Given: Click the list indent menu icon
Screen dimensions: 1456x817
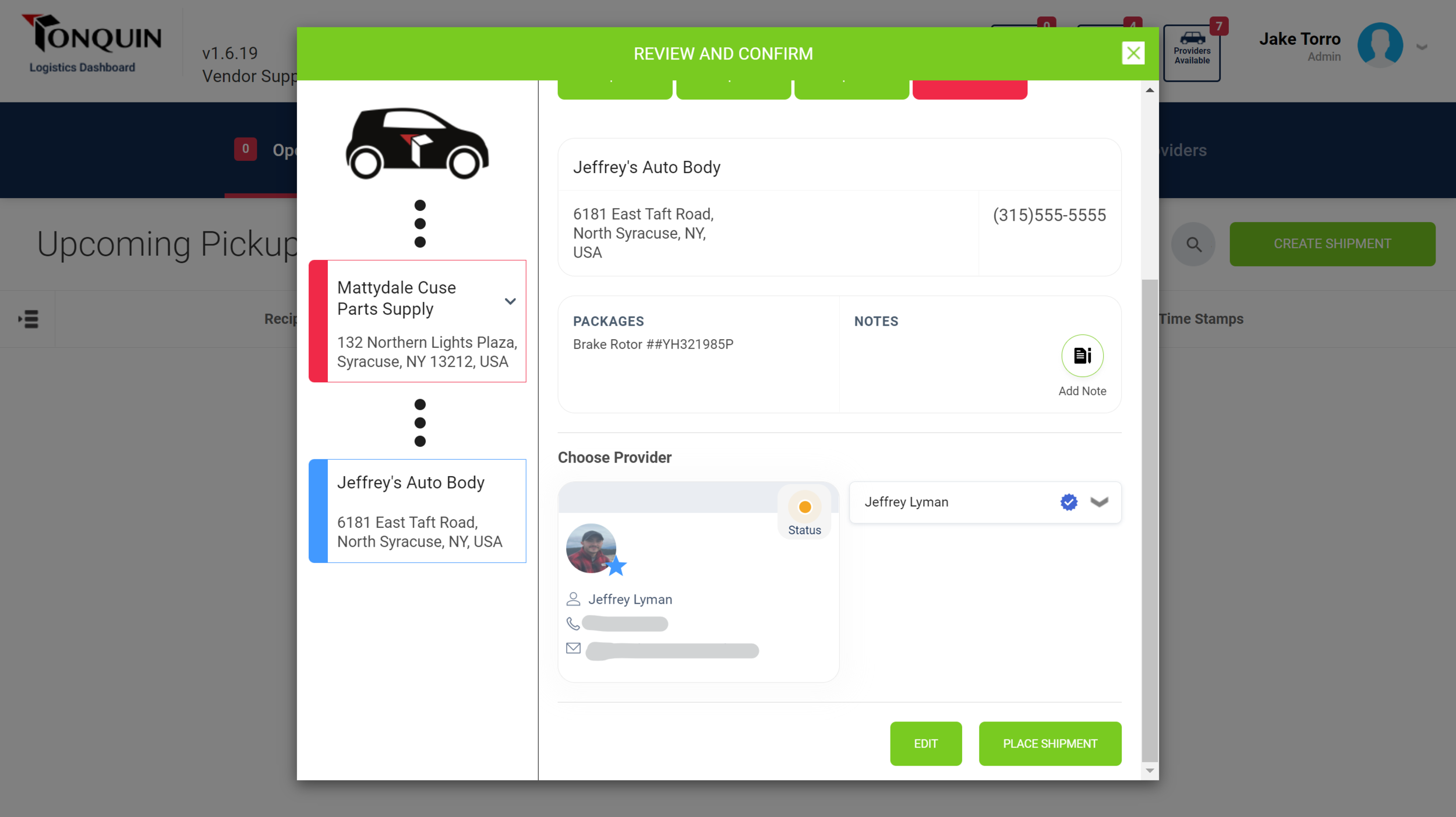Looking at the screenshot, I should [x=28, y=319].
